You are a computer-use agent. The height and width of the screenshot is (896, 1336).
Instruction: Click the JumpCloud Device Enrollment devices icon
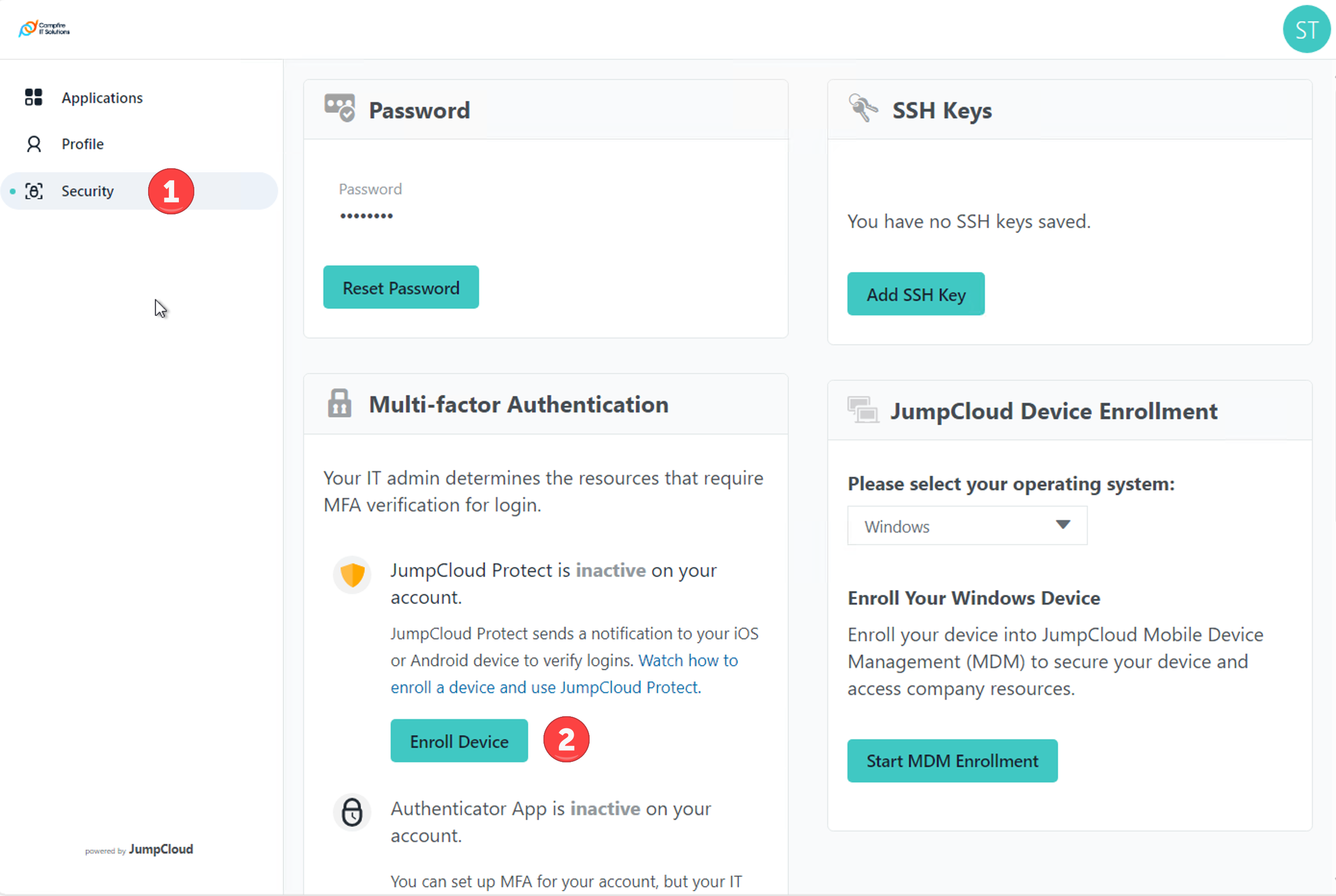coord(863,410)
